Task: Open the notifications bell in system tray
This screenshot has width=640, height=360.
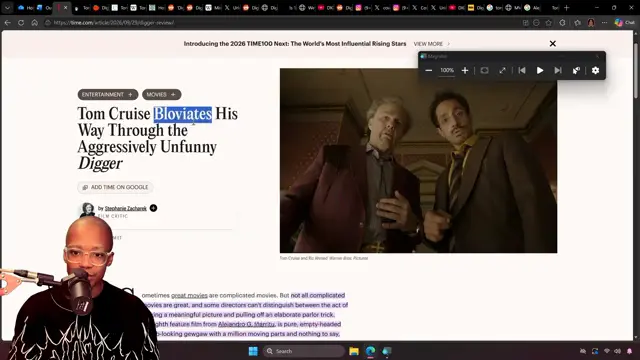Action: [x=629, y=351]
